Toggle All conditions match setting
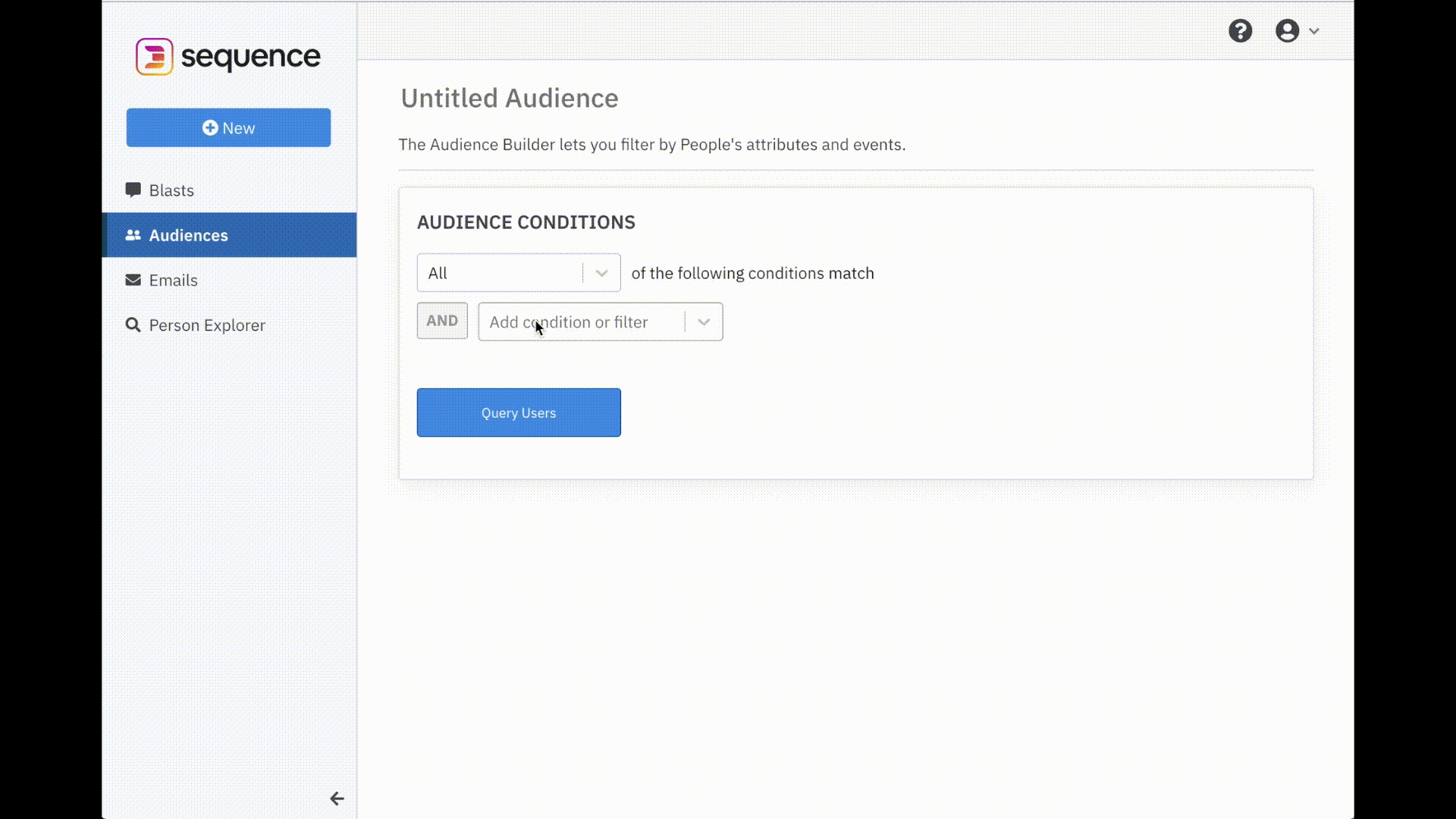Screen dimensions: 1456x819 519,273
